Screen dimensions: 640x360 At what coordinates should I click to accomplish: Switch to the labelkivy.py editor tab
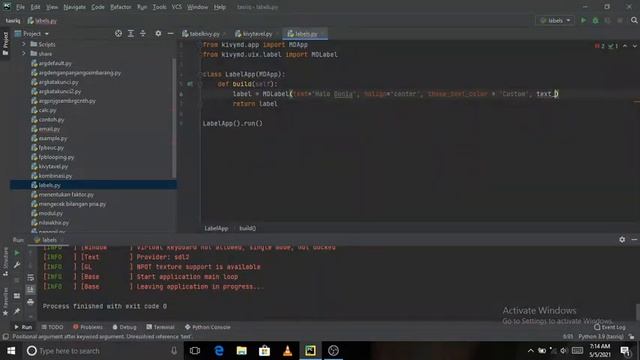pos(201,33)
